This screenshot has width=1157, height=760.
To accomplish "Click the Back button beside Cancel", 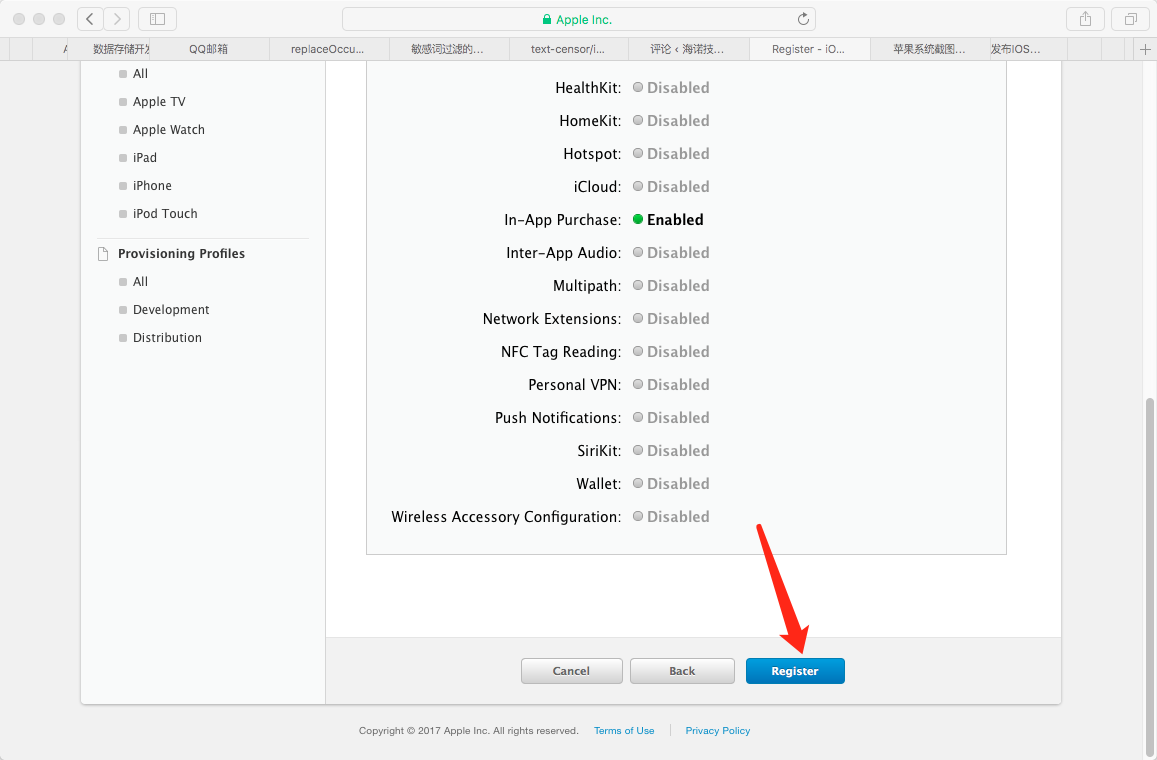I will click(x=683, y=671).
